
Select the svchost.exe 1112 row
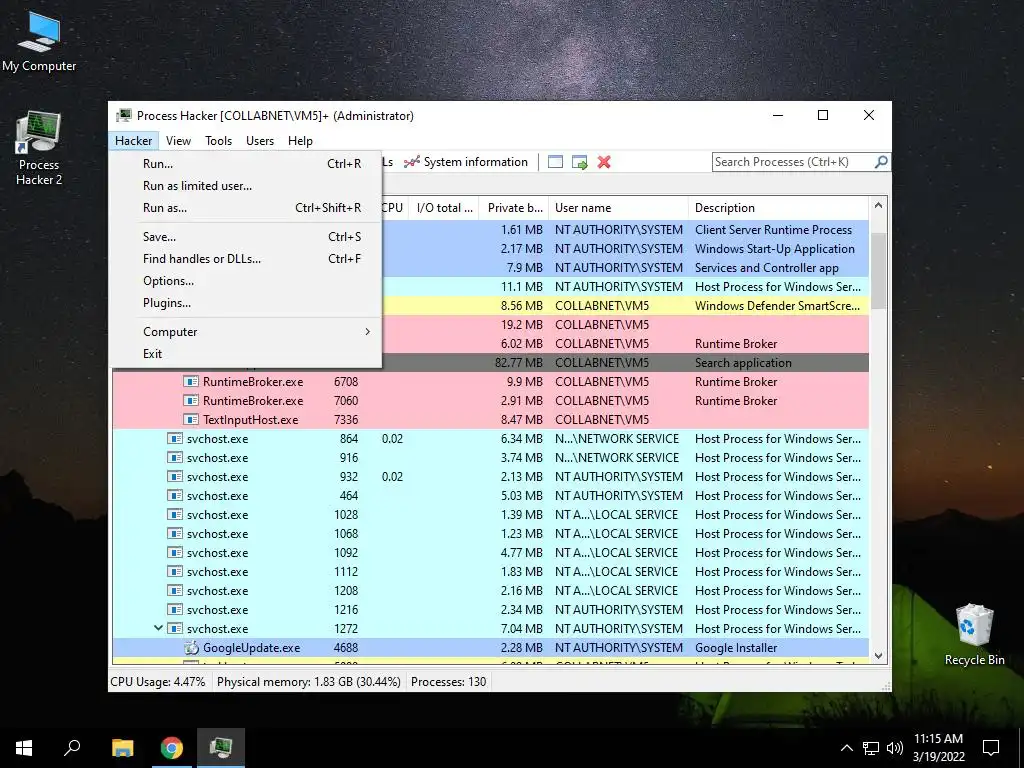[x=490, y=571]
